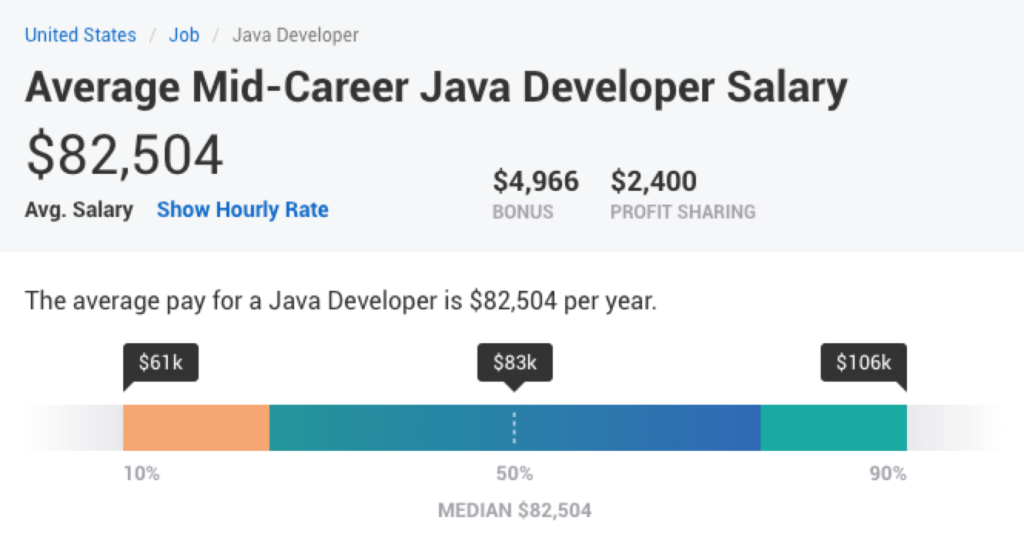Click the large $82,504 salary figure
The image size is (1024, 554).
(125, 155)
